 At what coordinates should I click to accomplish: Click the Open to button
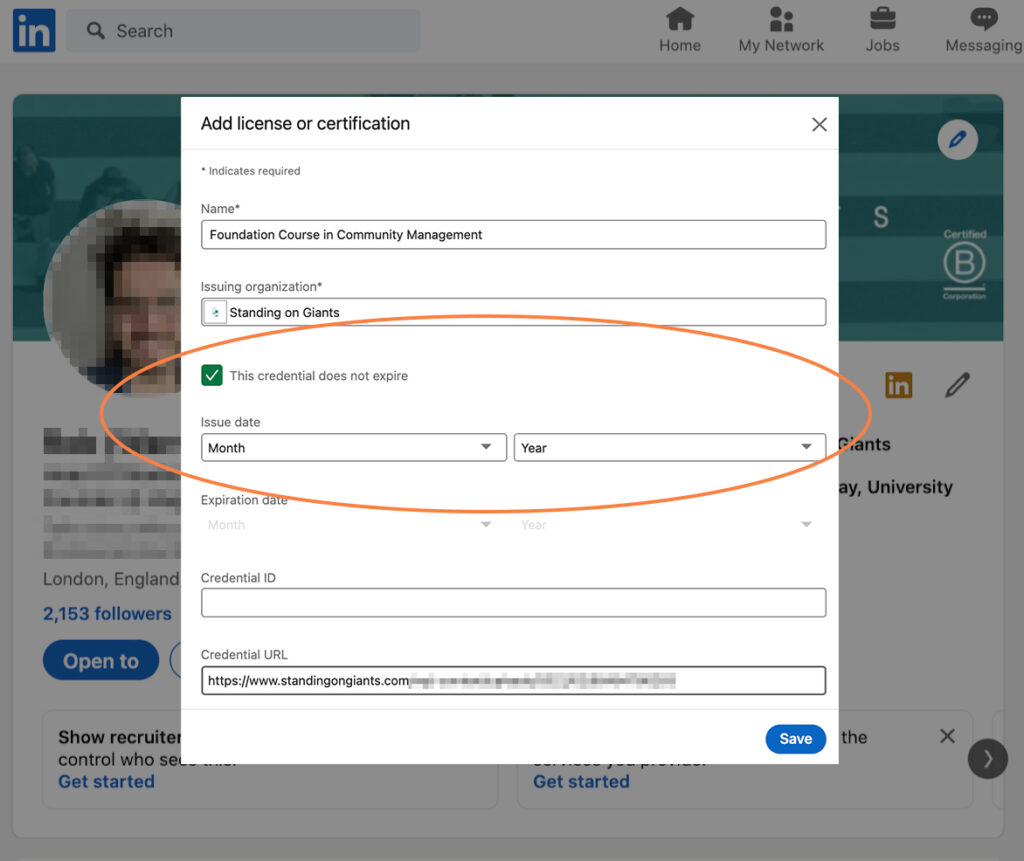pos(101,660)
